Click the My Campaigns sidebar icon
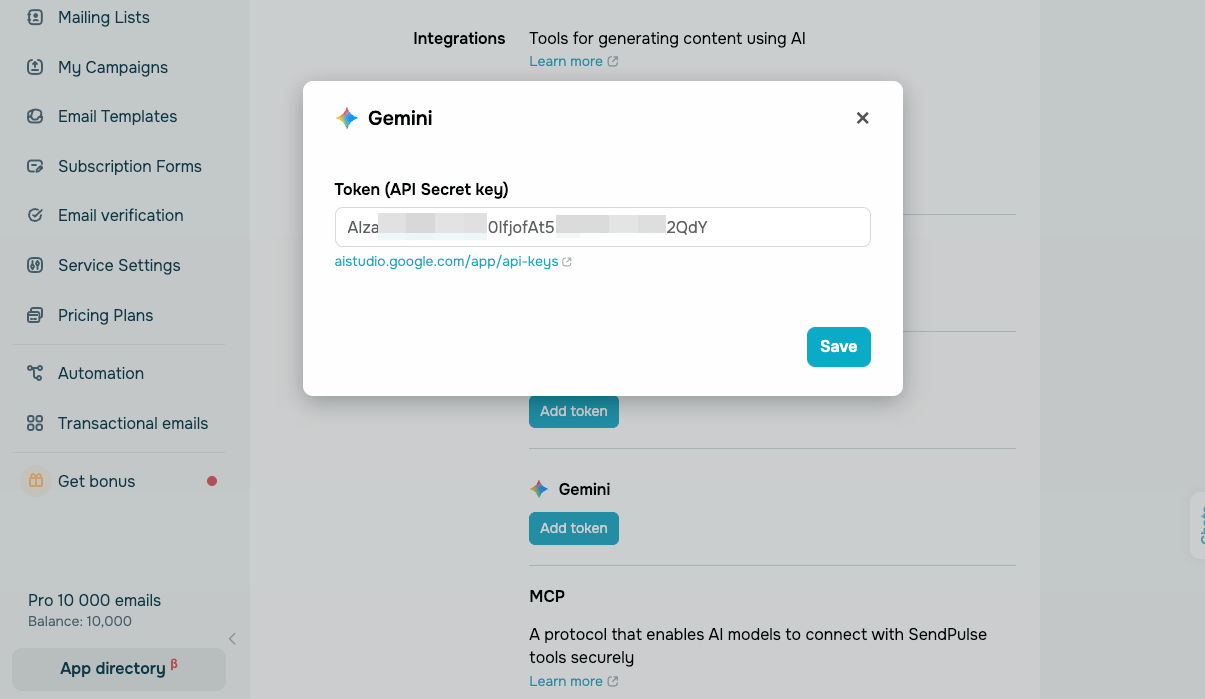Image resolution: width=1205 pixels, height=699 pixels. (x=35, y=67)
